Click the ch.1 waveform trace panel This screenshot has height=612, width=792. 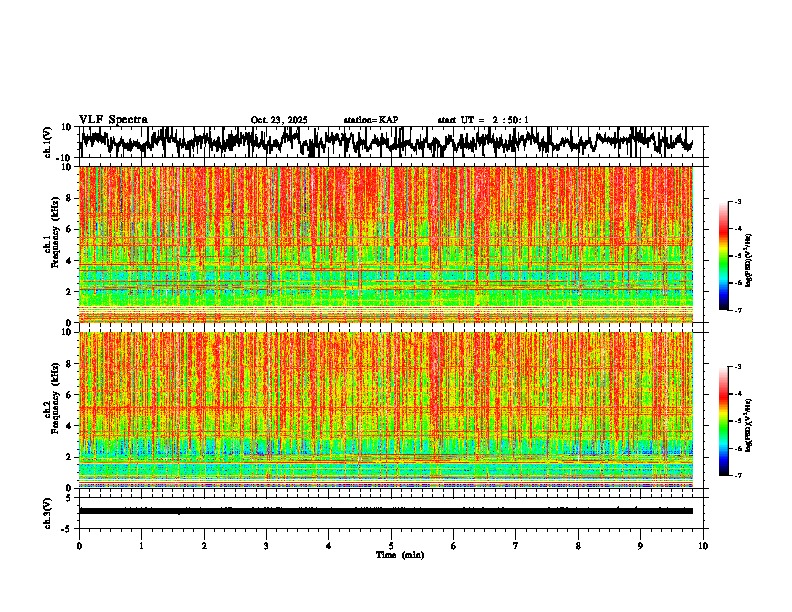(391, 142)
